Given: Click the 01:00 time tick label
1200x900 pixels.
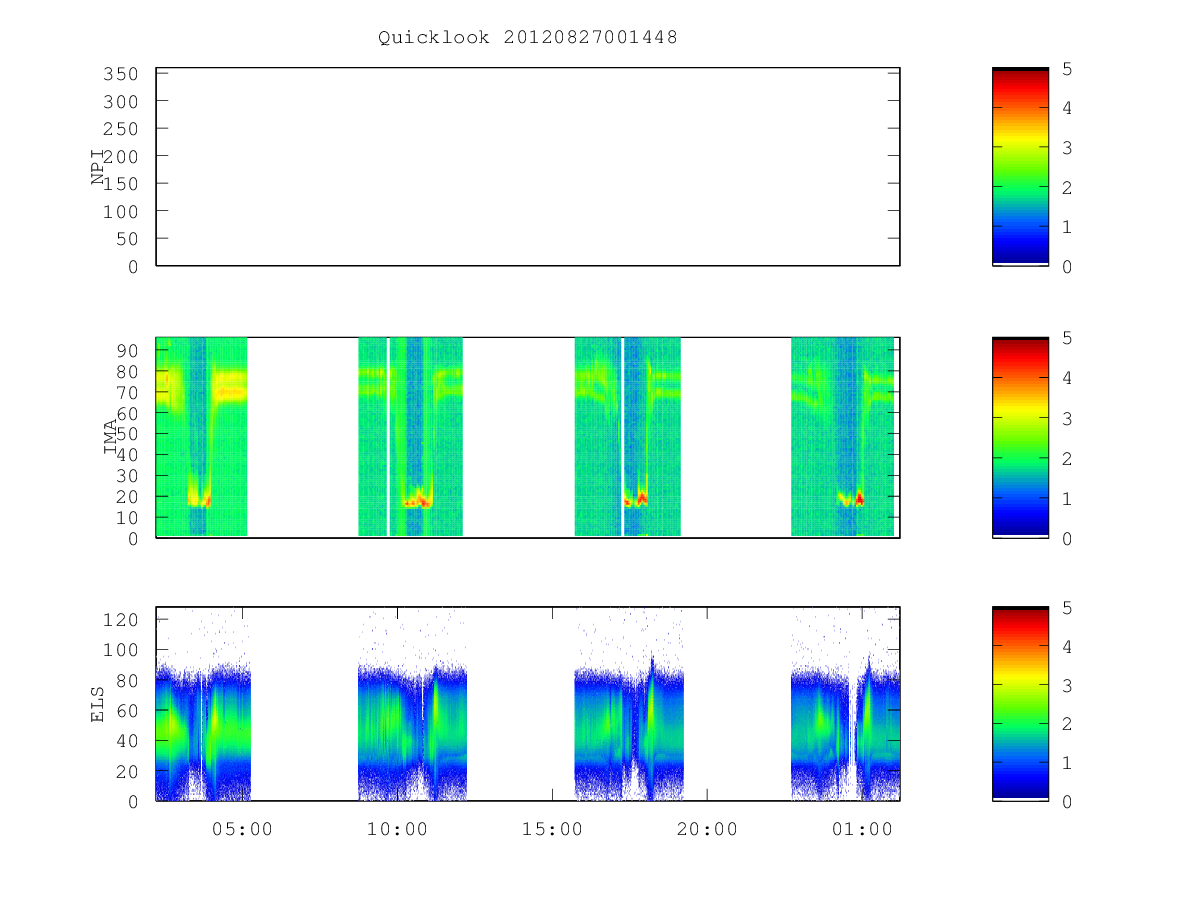Looking at the screenshot, I should (862, 829).
